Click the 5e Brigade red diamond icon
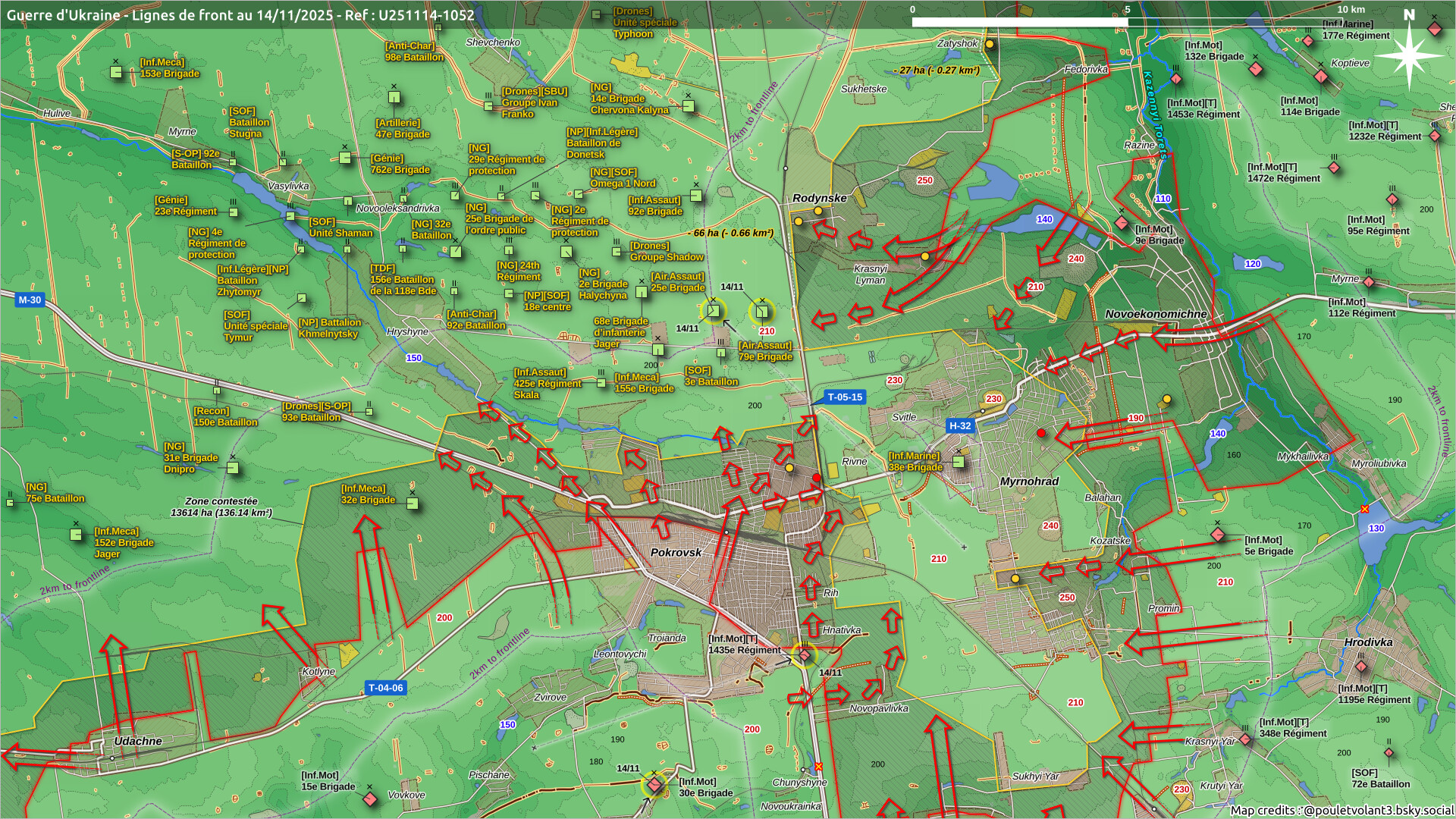This screenshot has width=1456, height=819. [1218, 535]
